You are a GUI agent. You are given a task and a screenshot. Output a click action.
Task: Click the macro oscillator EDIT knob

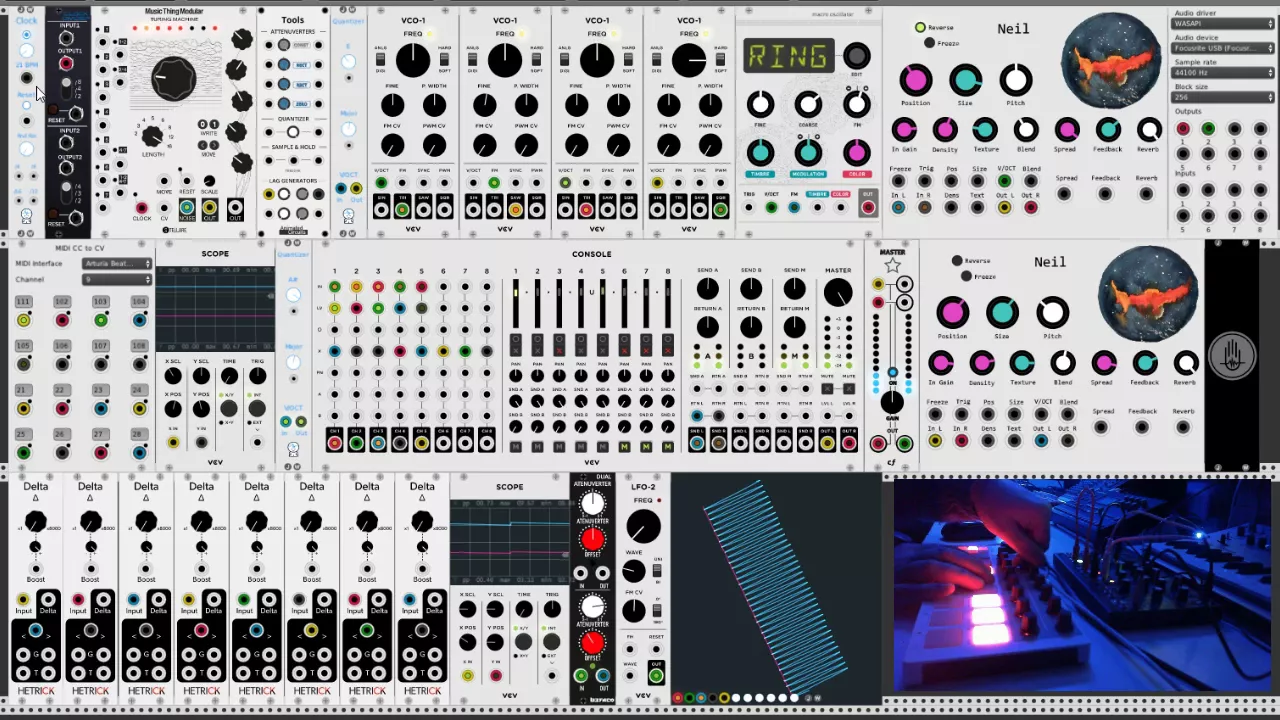pyautogui.click(x=856, y=56)
